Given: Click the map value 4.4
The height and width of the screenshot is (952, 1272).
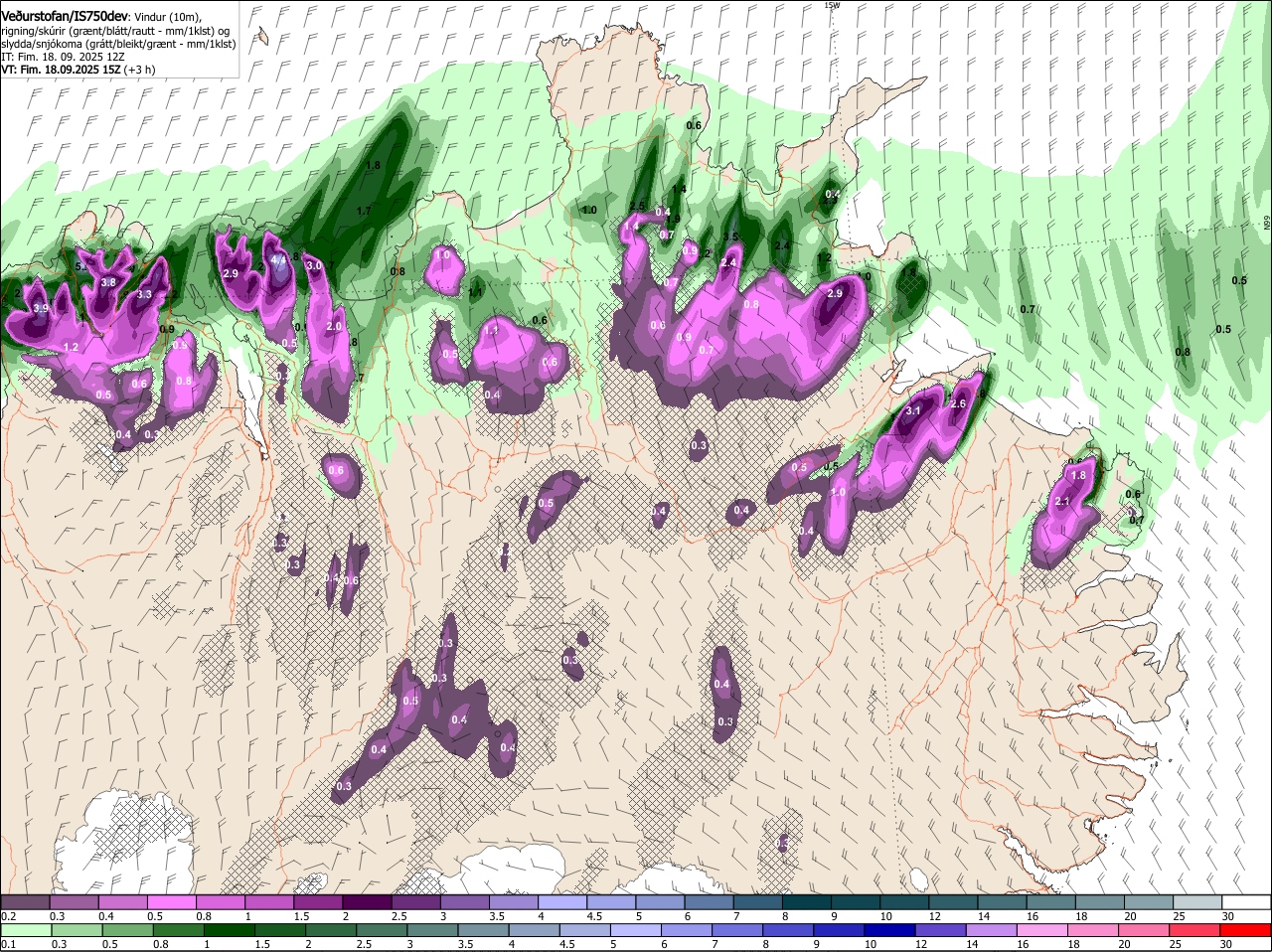Looking at the screenshot, I should pos(278,260).
